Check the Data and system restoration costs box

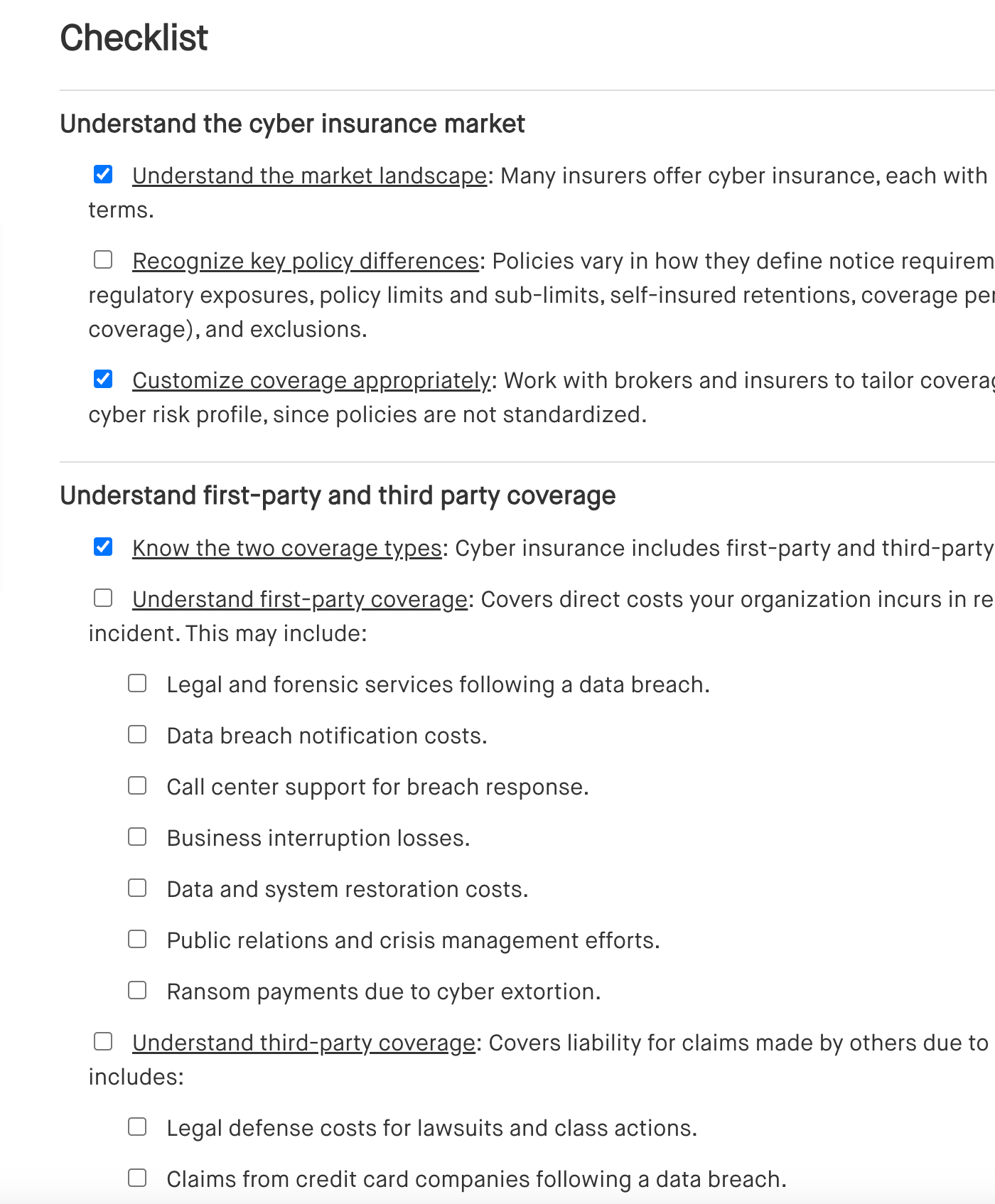(136, 887)
